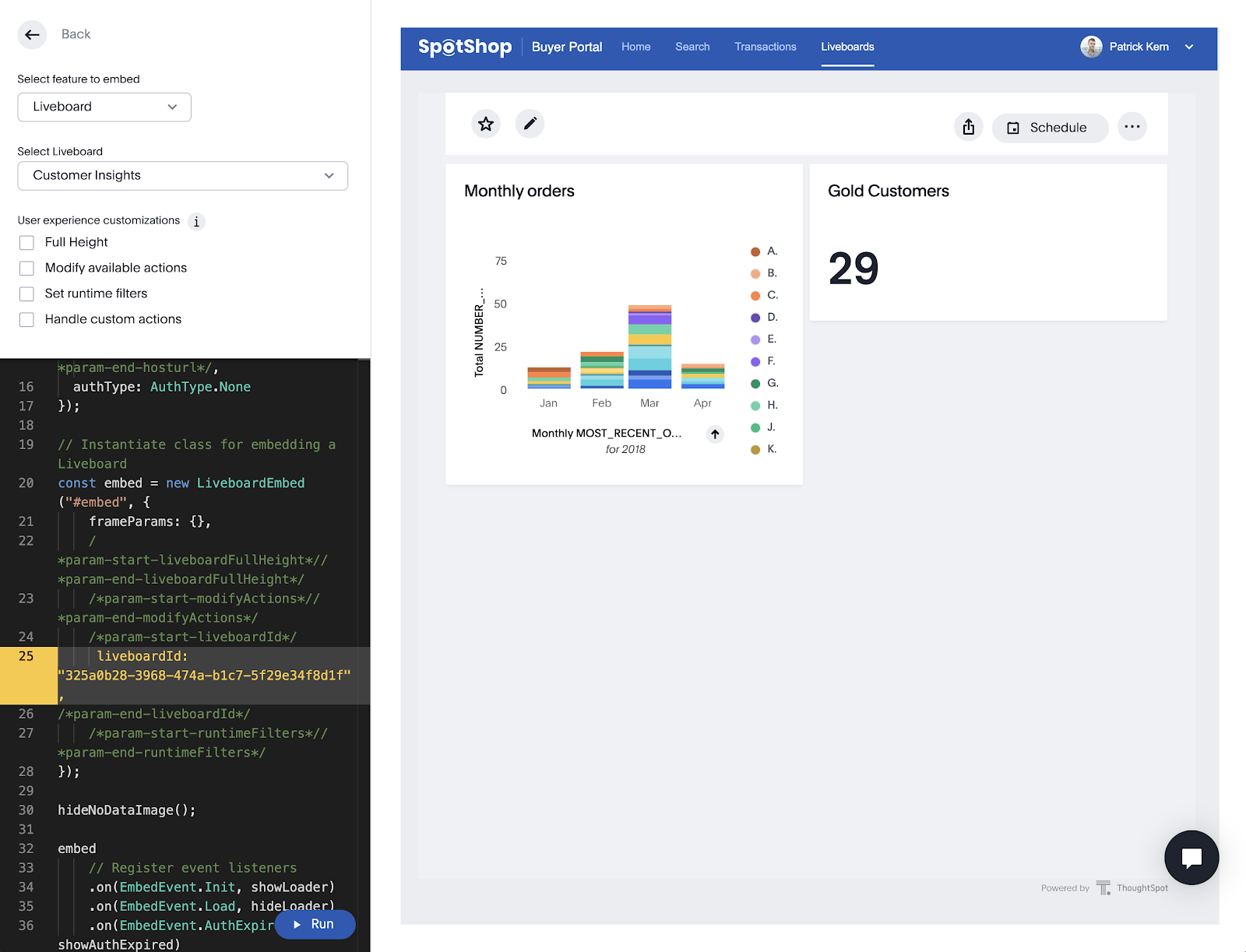The width and height of the screenshot is (1246, 952).
Task: Click the share icon beside Schedule
Action: click(968, 127)
